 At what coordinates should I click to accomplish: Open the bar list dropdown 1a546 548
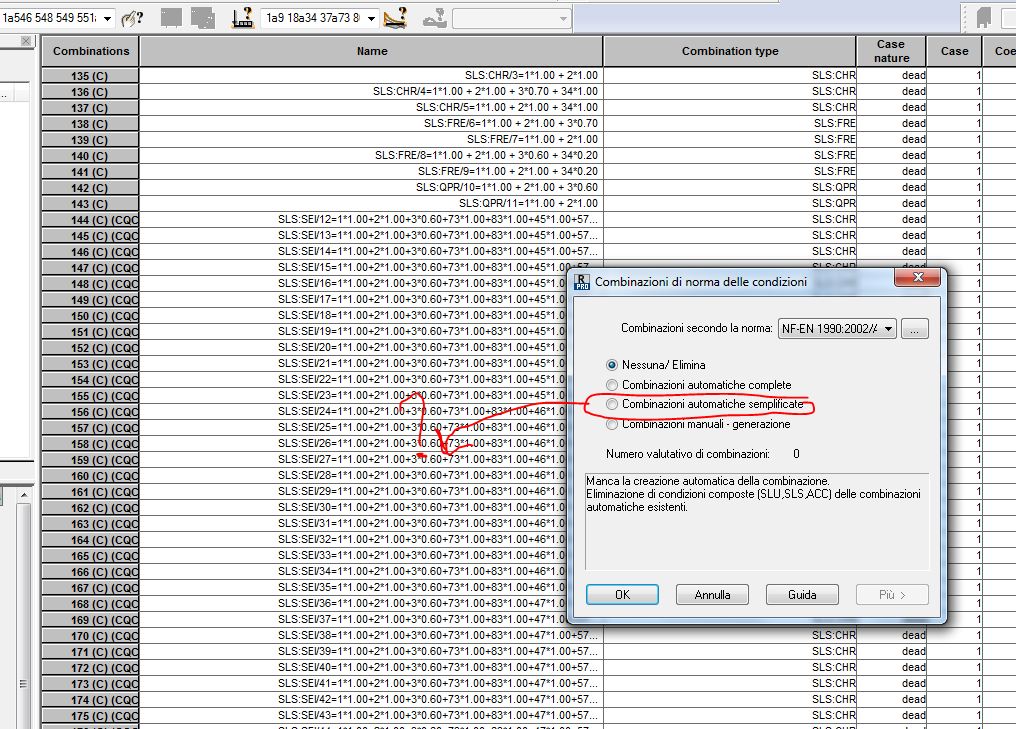point(108,18)
